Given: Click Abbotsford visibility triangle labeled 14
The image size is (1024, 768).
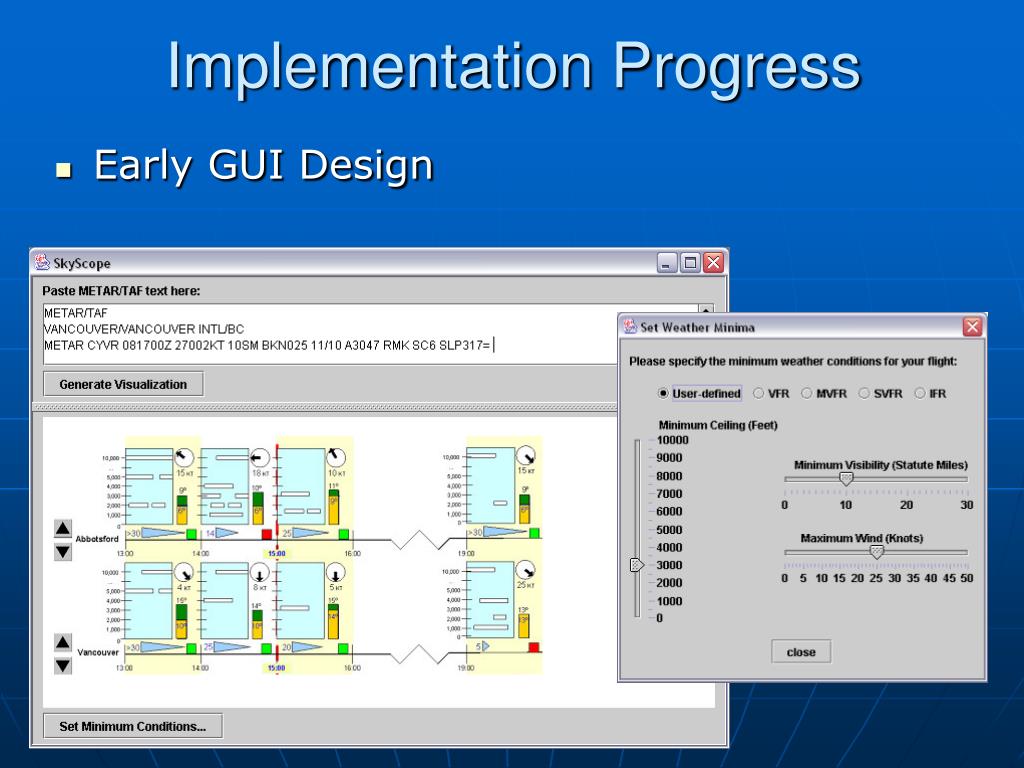Looking at the screenshot, I should point(226,533).
